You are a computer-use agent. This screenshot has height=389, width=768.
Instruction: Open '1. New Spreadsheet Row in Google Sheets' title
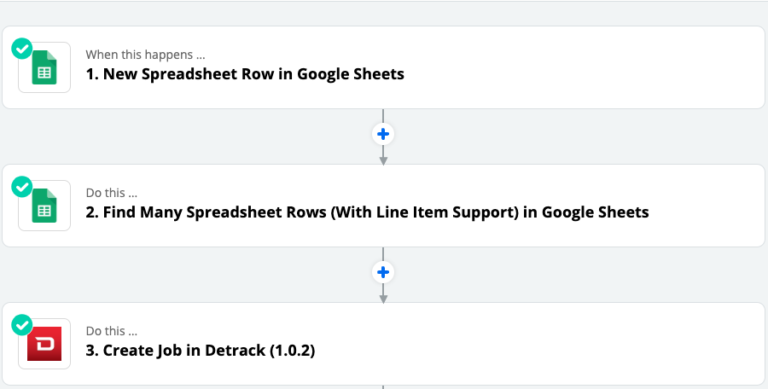point(245,74)
